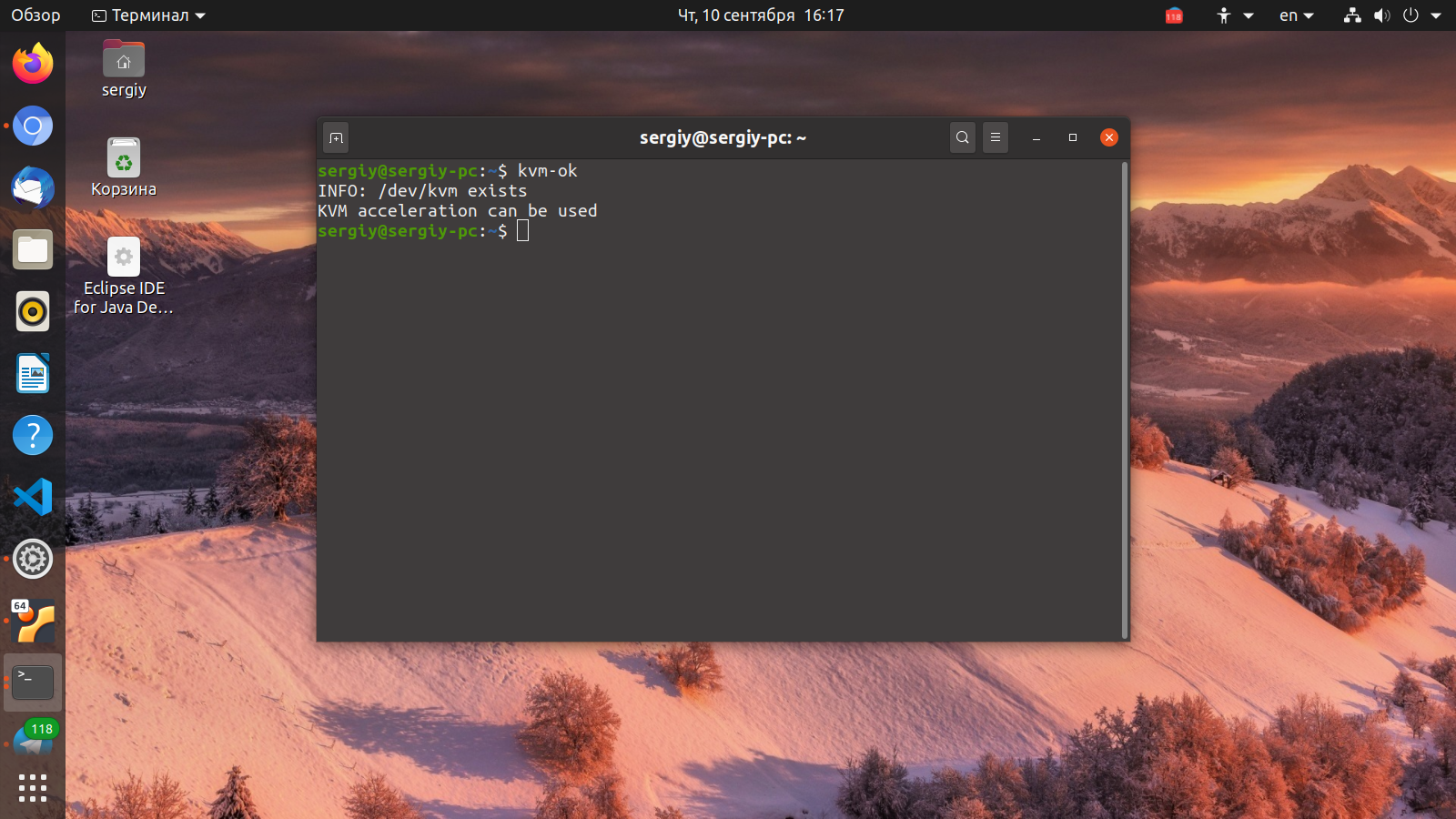The height and width of the screenshot is (819, 1456).
Task: Open the Корзина trash icon
Action: pyautogui.click(x=124, y=167)
